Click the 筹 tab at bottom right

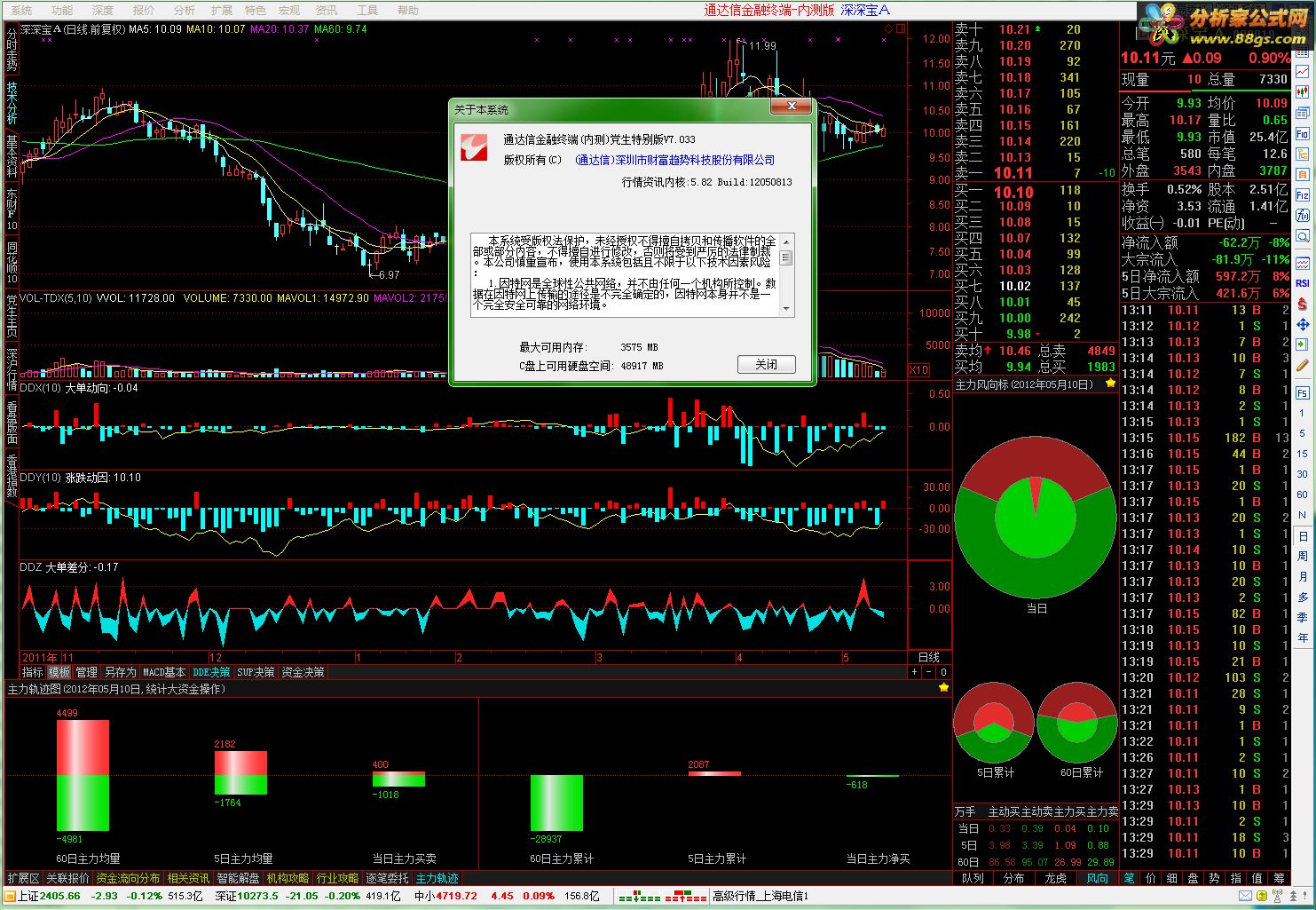(x=1280, y=878)
